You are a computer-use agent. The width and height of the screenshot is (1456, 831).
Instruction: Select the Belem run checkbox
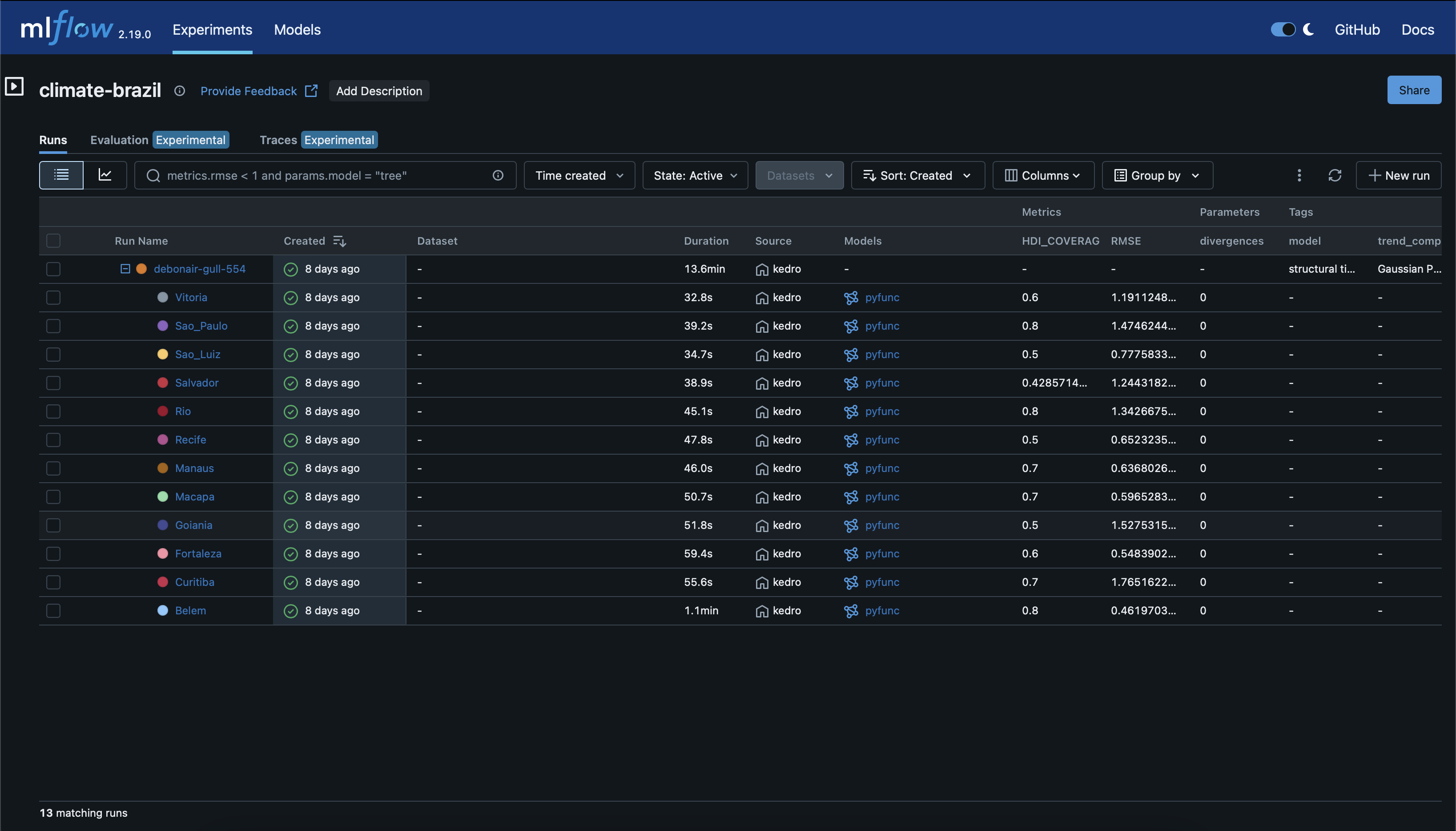(x=54, y=611)
